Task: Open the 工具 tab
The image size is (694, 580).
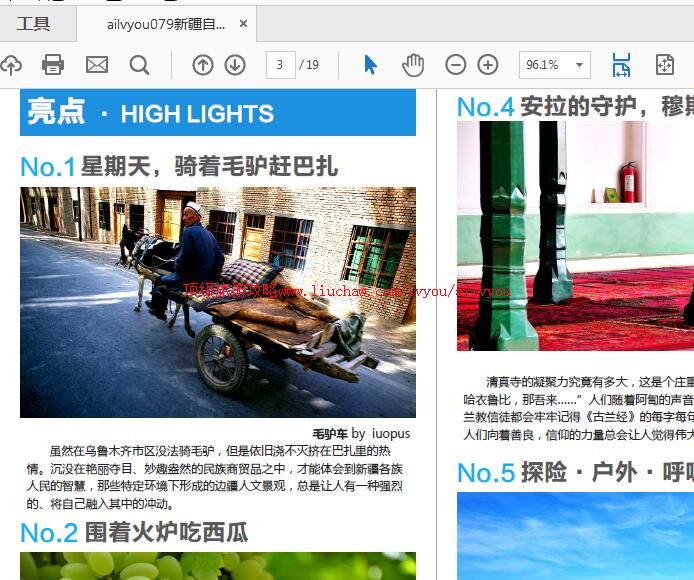Action: [33, 24]
